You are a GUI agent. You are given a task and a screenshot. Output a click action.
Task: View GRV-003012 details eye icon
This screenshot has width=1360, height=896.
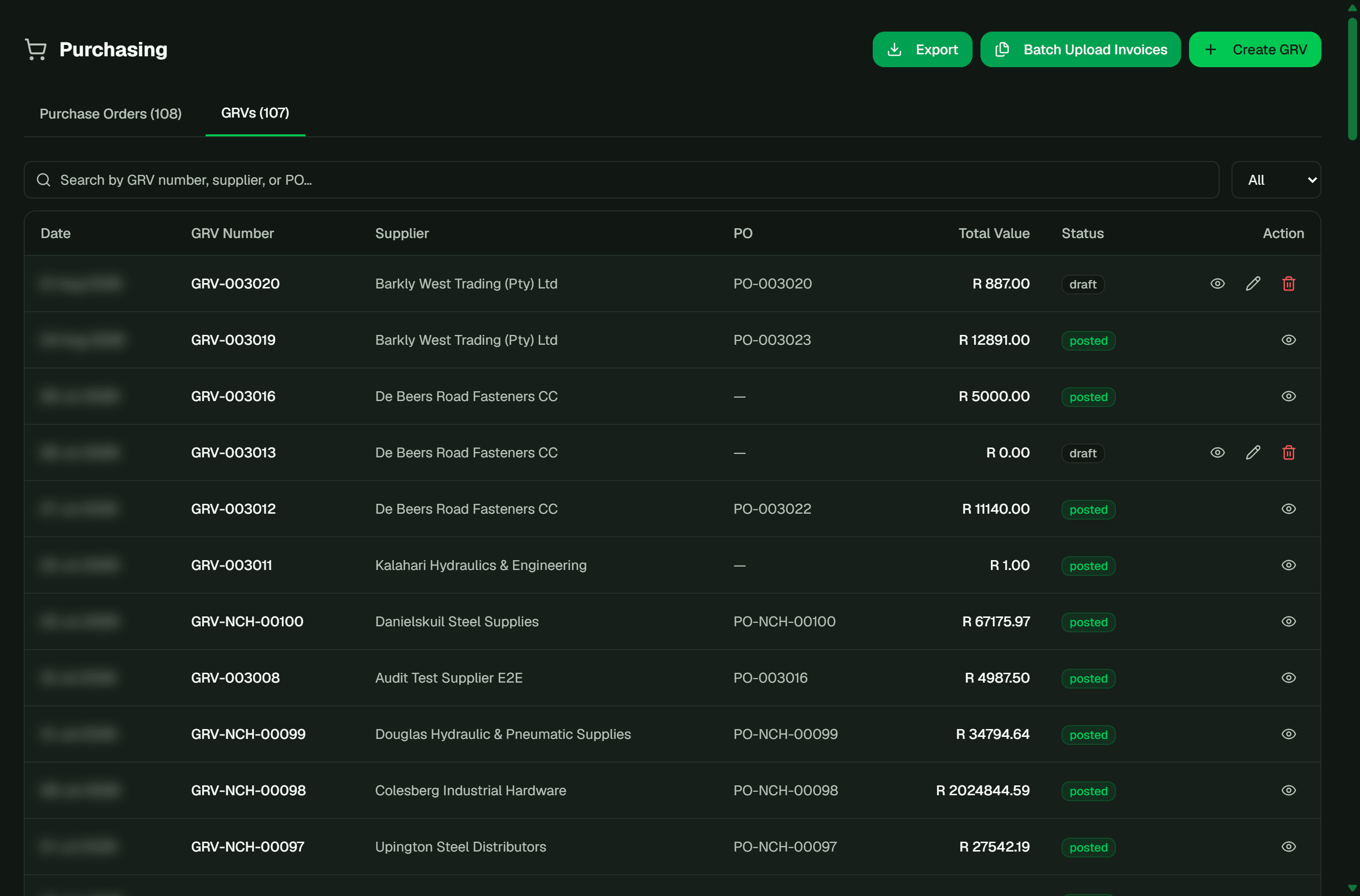(1288, 509)
